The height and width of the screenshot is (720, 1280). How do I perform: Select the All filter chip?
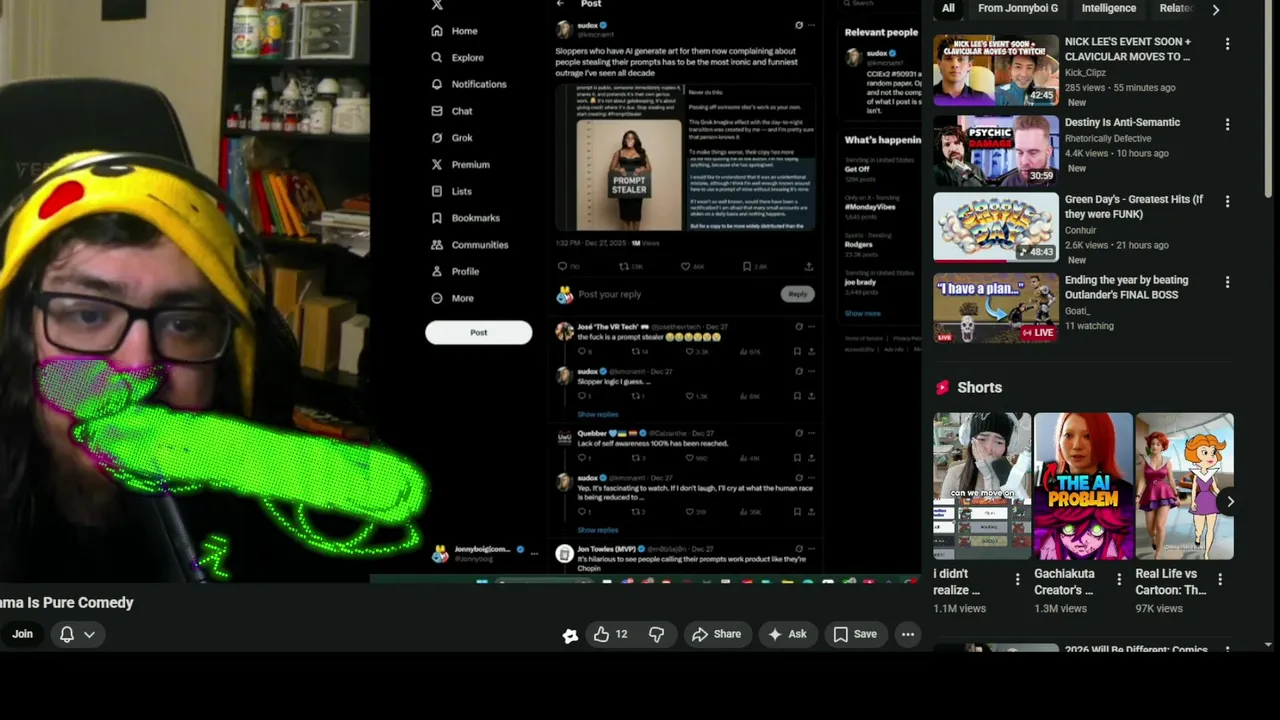948,8
